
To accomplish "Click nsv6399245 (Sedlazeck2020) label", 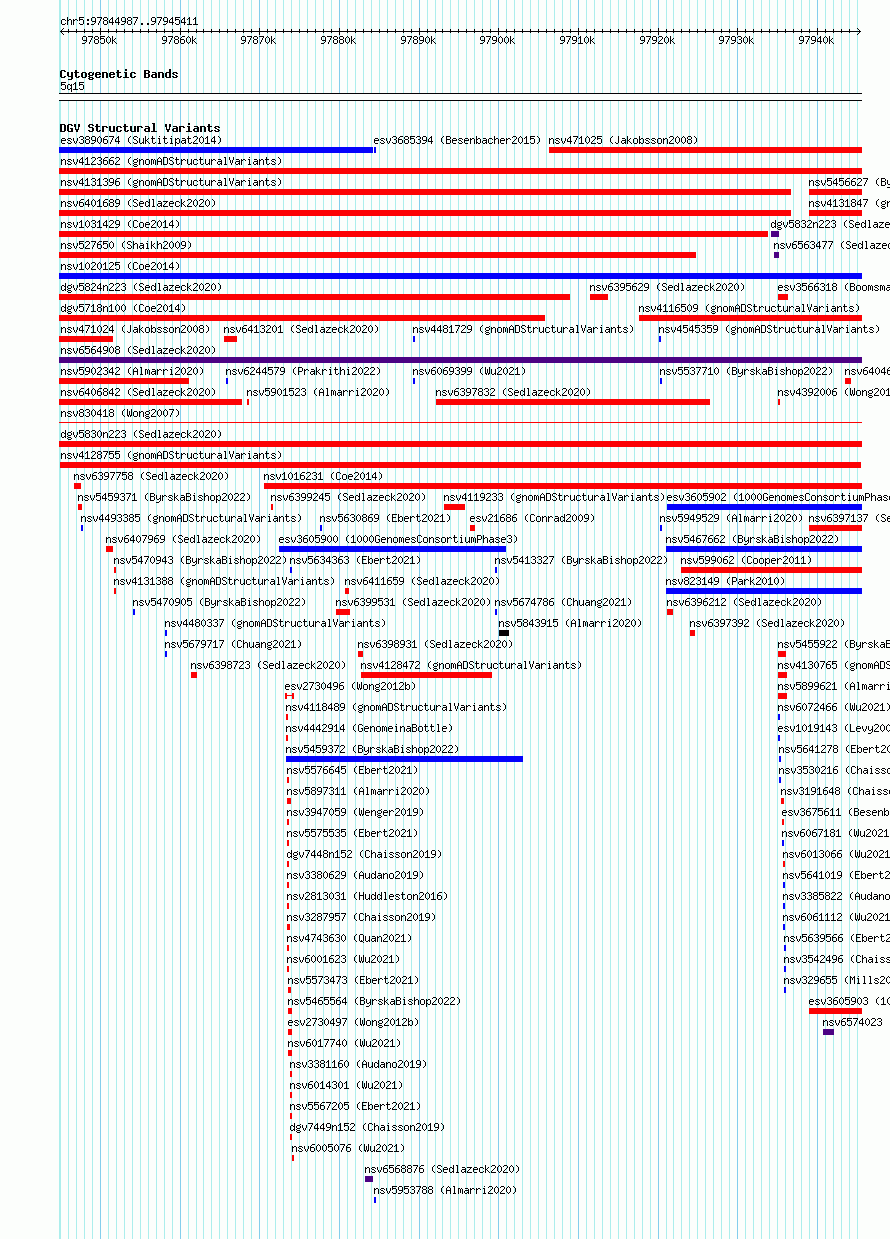I will click(348, 497).
